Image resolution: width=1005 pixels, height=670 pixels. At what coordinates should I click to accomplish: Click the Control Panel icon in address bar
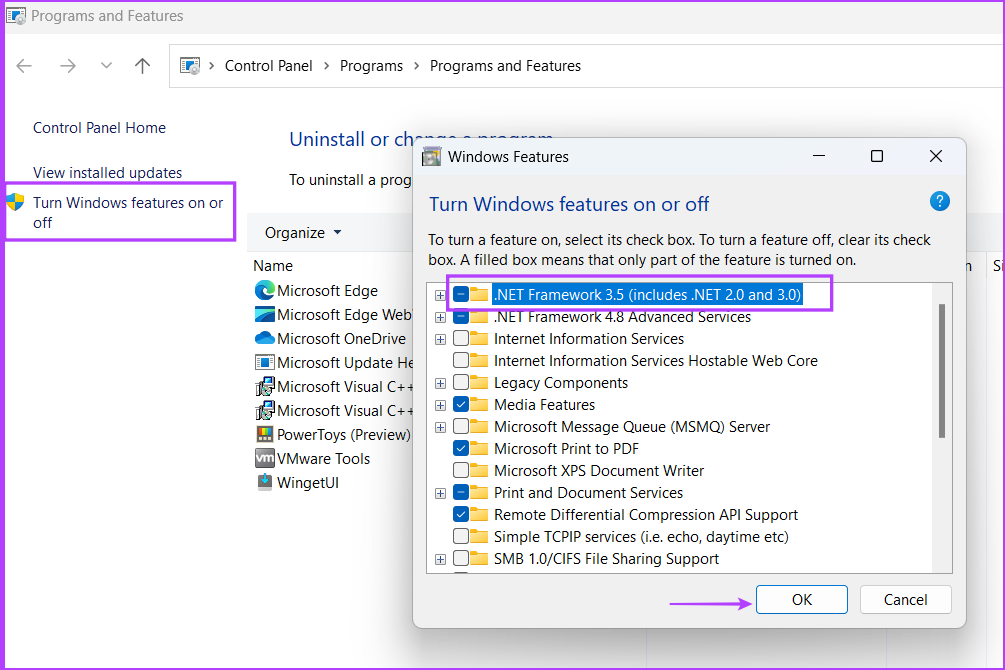[x=190, y=65]
